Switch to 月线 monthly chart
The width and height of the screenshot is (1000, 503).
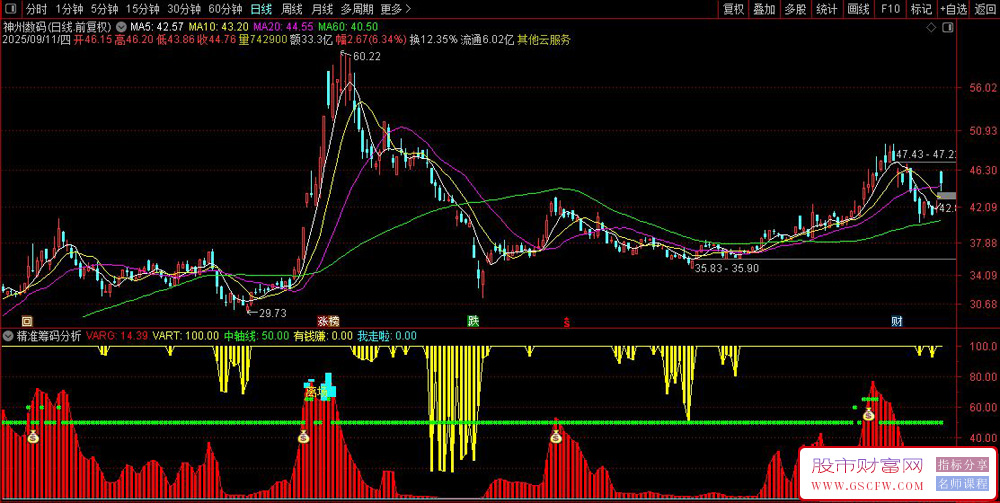(322, 9)
